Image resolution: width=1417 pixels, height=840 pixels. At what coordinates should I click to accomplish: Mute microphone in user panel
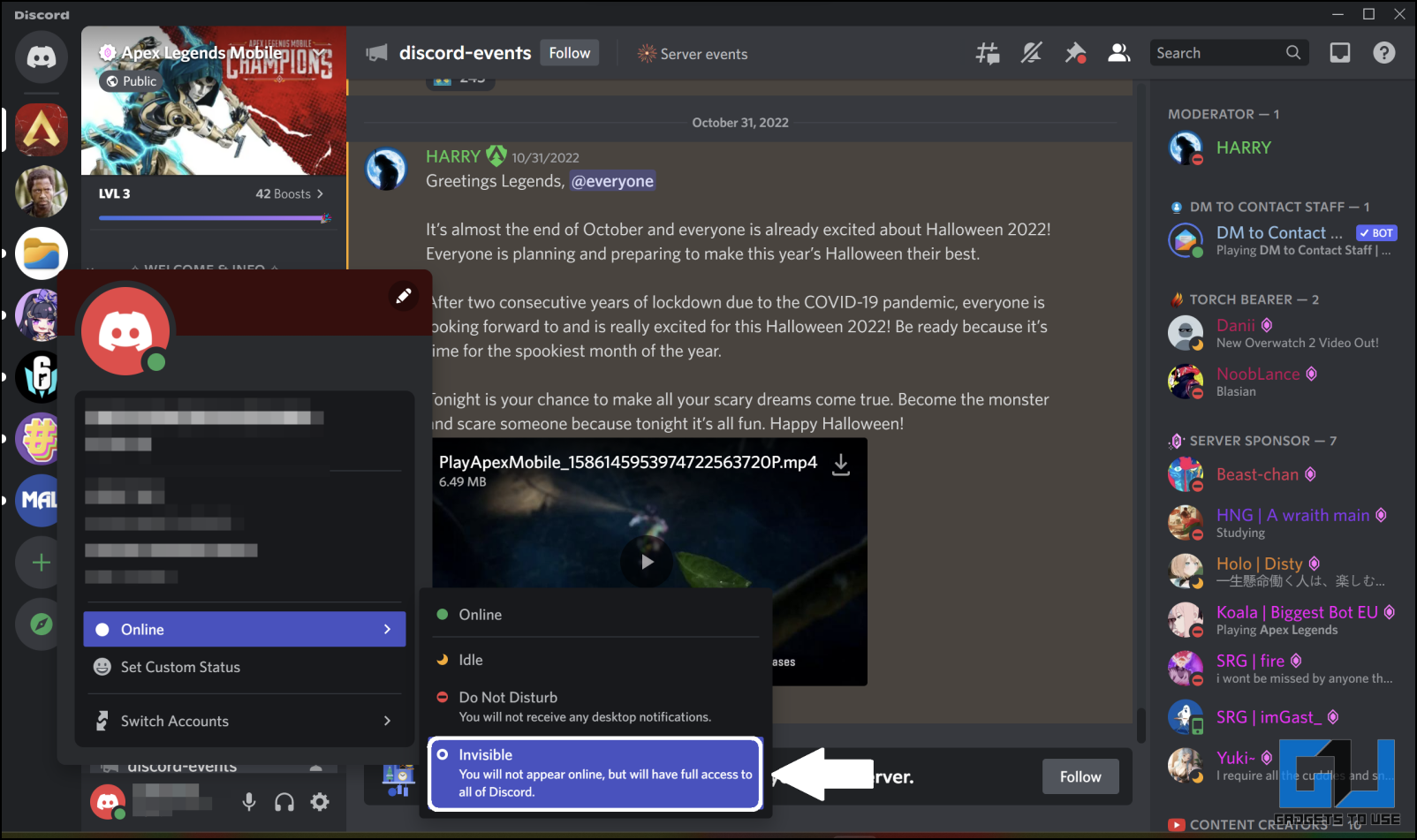pyautogui.click(x=249, y=802)
